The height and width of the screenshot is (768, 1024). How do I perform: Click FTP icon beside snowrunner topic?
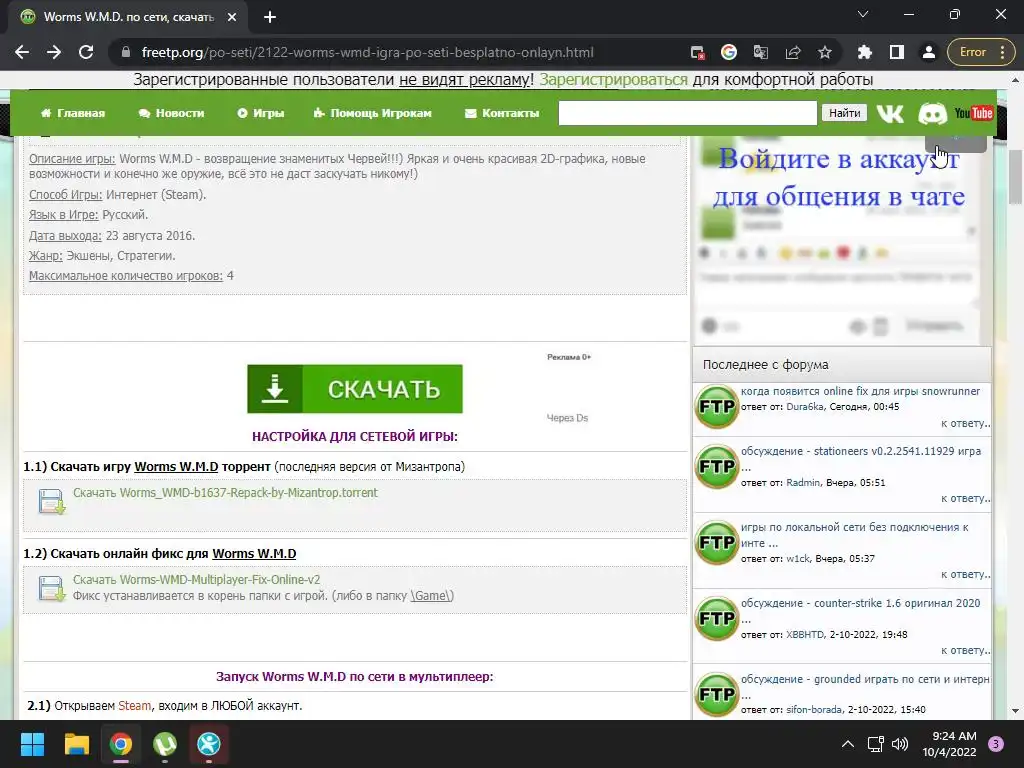[716, 406]
